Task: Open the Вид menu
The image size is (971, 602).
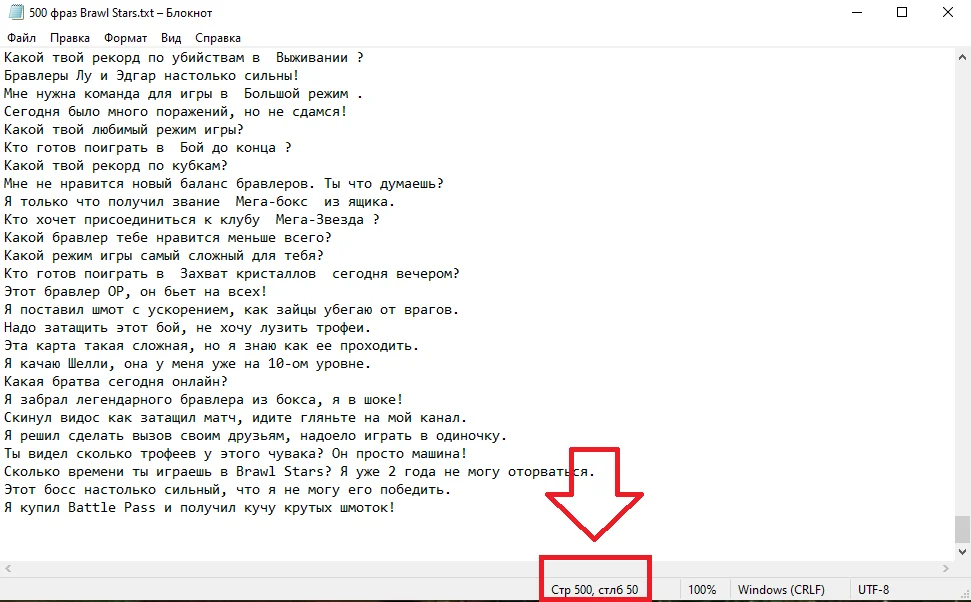Action: pos(171,38)
